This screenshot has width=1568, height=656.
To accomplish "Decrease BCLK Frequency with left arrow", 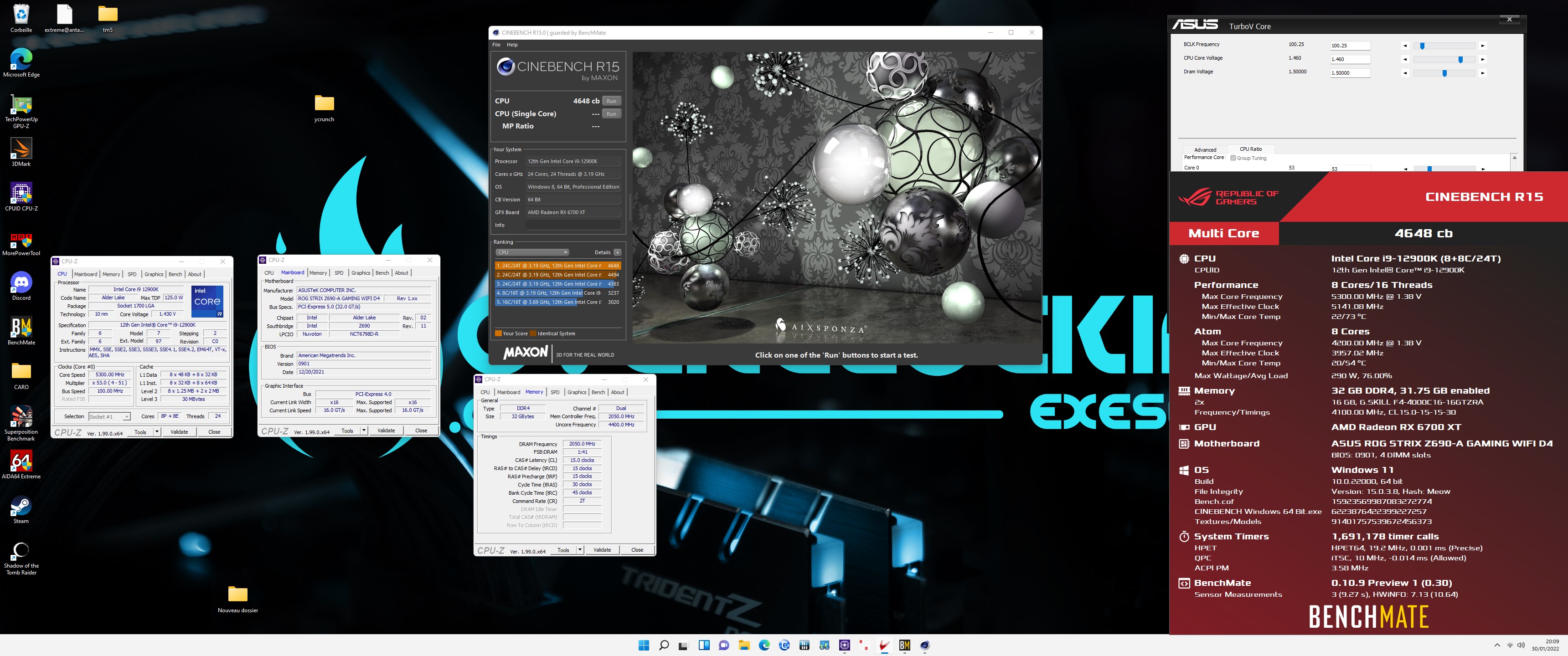I will (1405, 46).
